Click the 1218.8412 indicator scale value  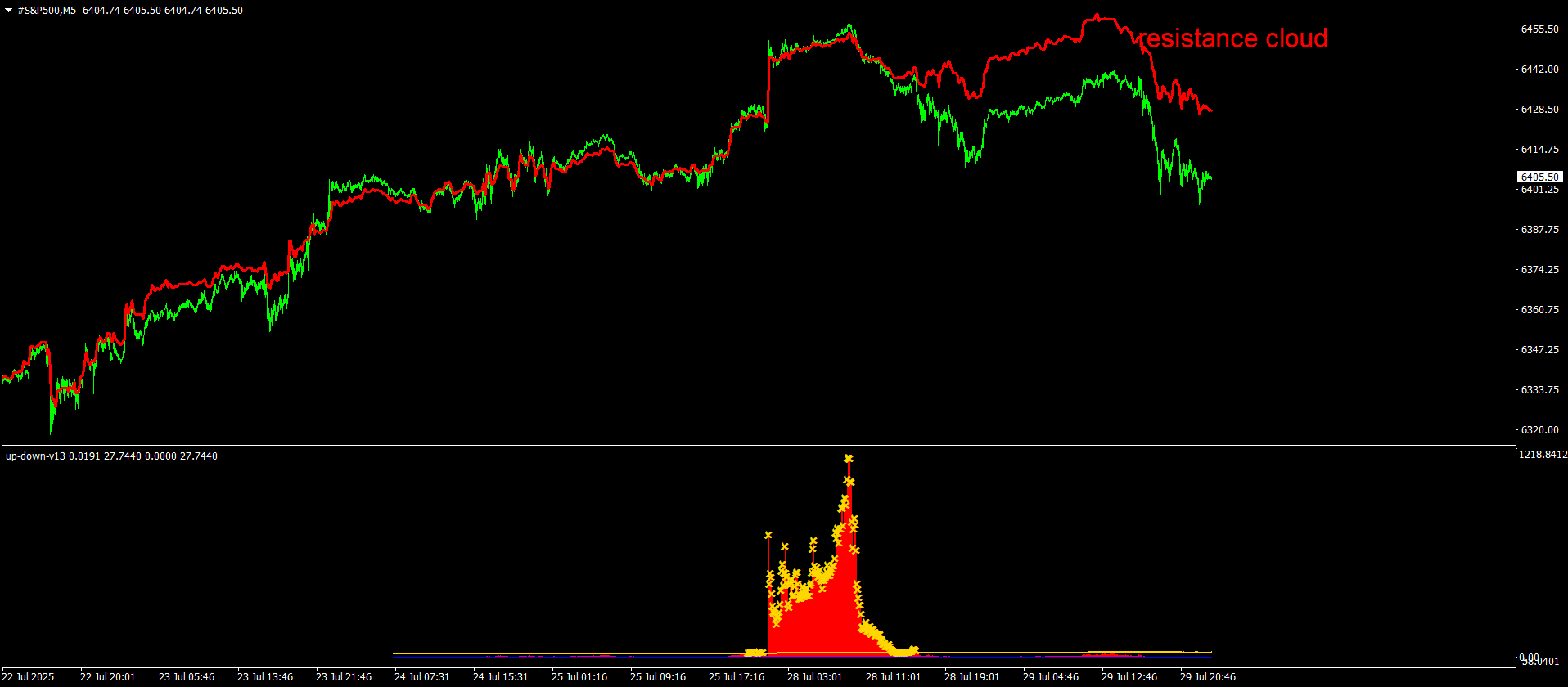(x=1543, y=454)
